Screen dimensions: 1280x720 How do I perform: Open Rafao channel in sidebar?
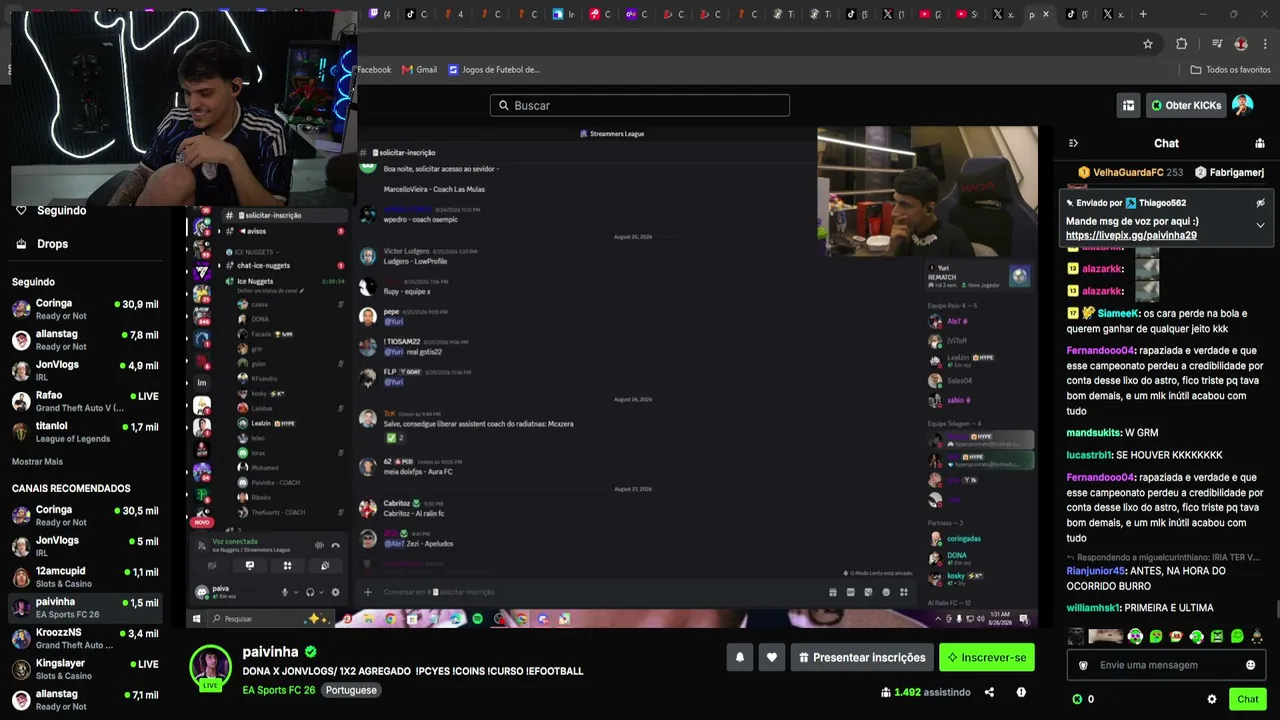(85, 401)
